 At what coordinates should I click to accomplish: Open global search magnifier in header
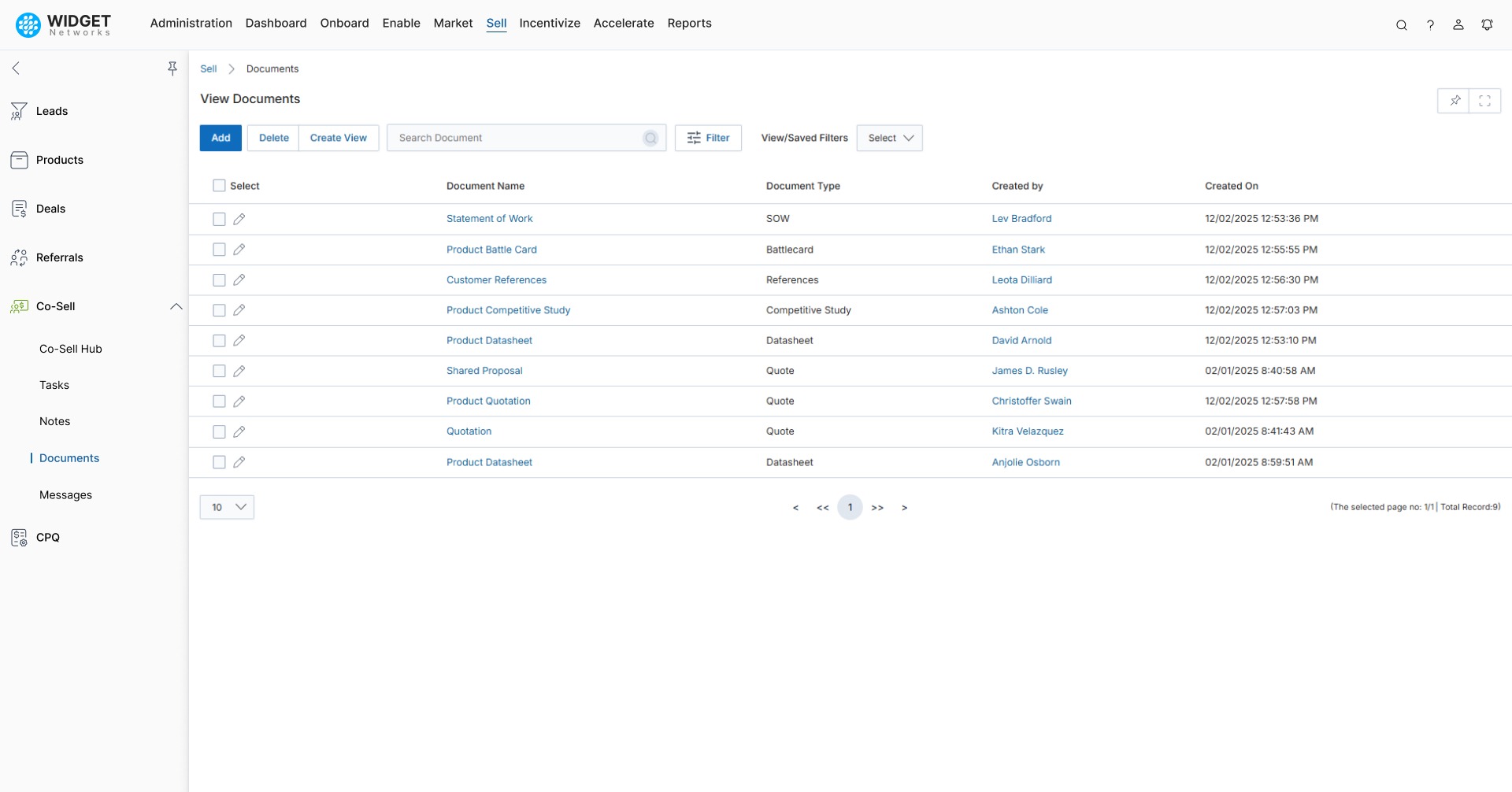click(1401, 24)
